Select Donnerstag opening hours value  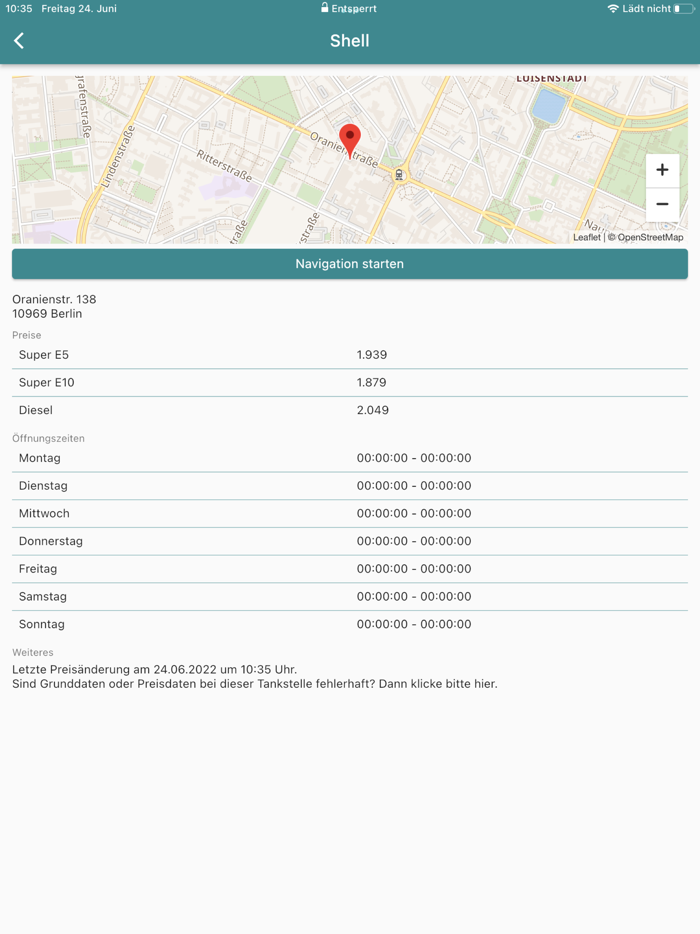(414, 541)
